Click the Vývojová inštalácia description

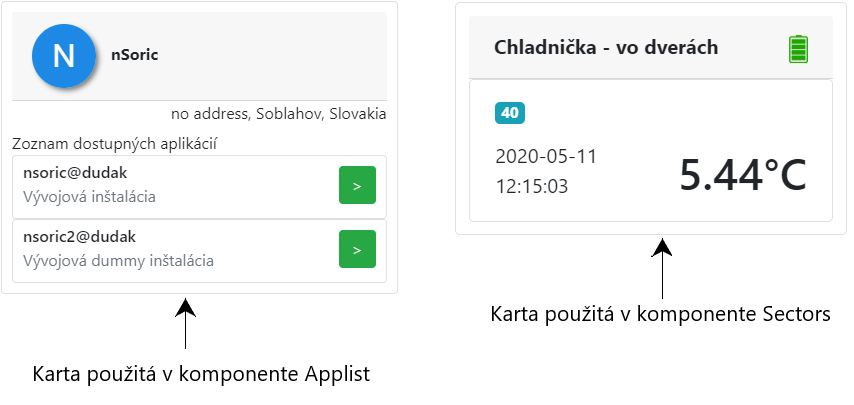click(x=89, y=197)
